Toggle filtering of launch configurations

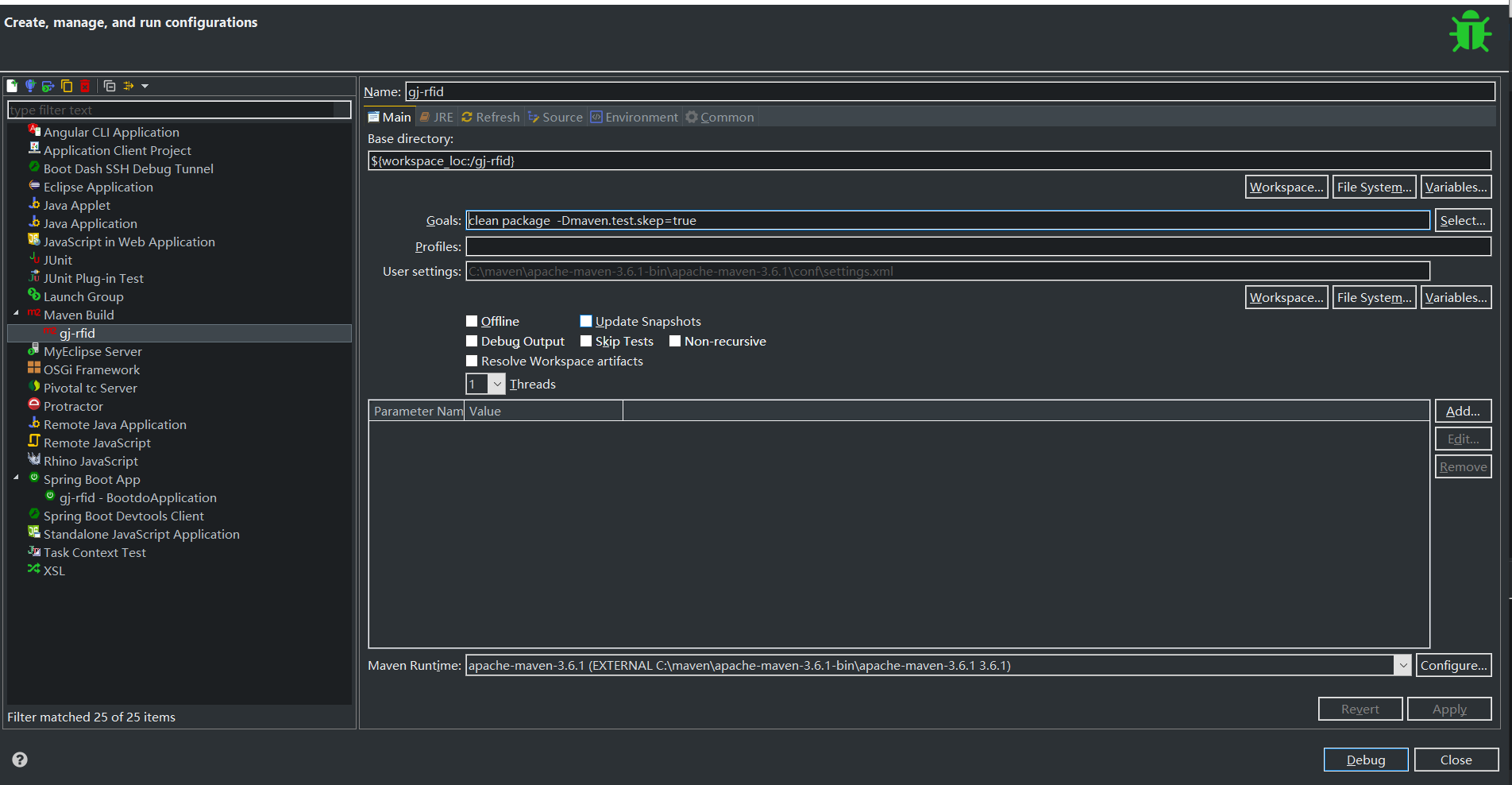(x=128, y=86)
